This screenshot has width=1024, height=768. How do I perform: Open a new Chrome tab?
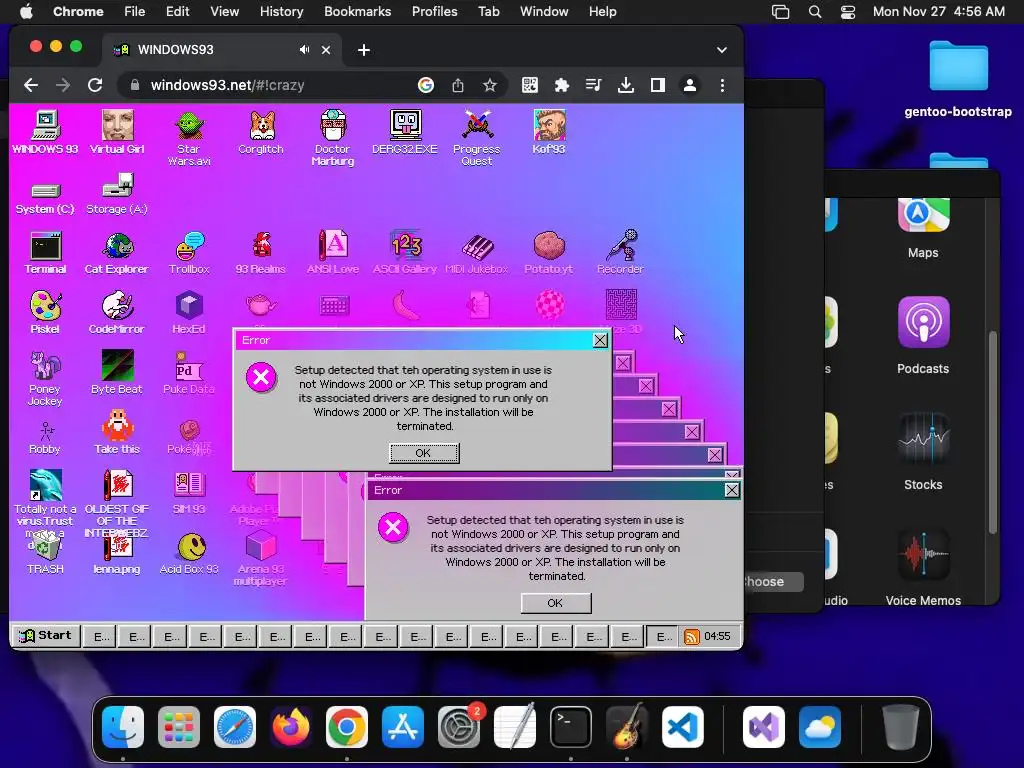click(x=364, y=50)
